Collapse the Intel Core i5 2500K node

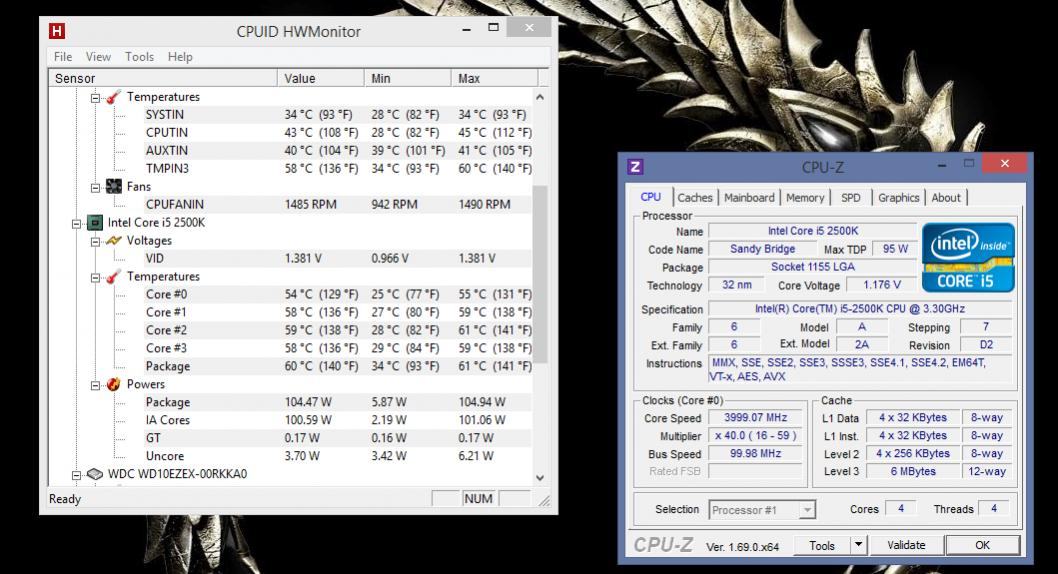(x=76, y=224)
